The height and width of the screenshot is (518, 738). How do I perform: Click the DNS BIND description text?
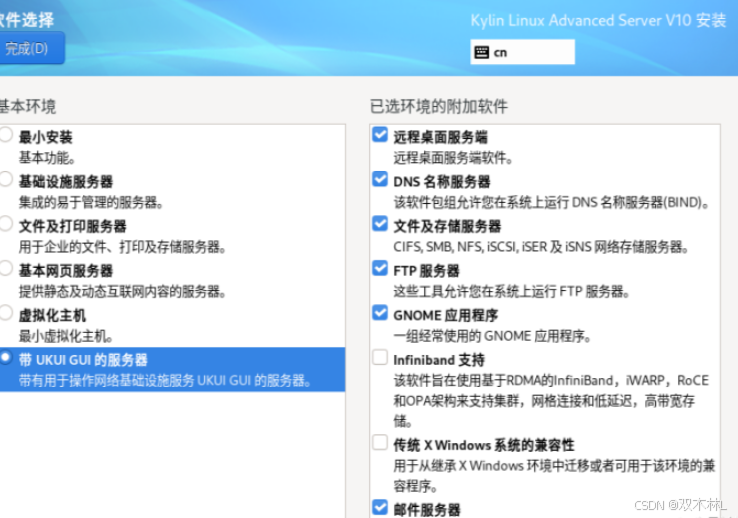pyautogui.click(x=552, y=203)
